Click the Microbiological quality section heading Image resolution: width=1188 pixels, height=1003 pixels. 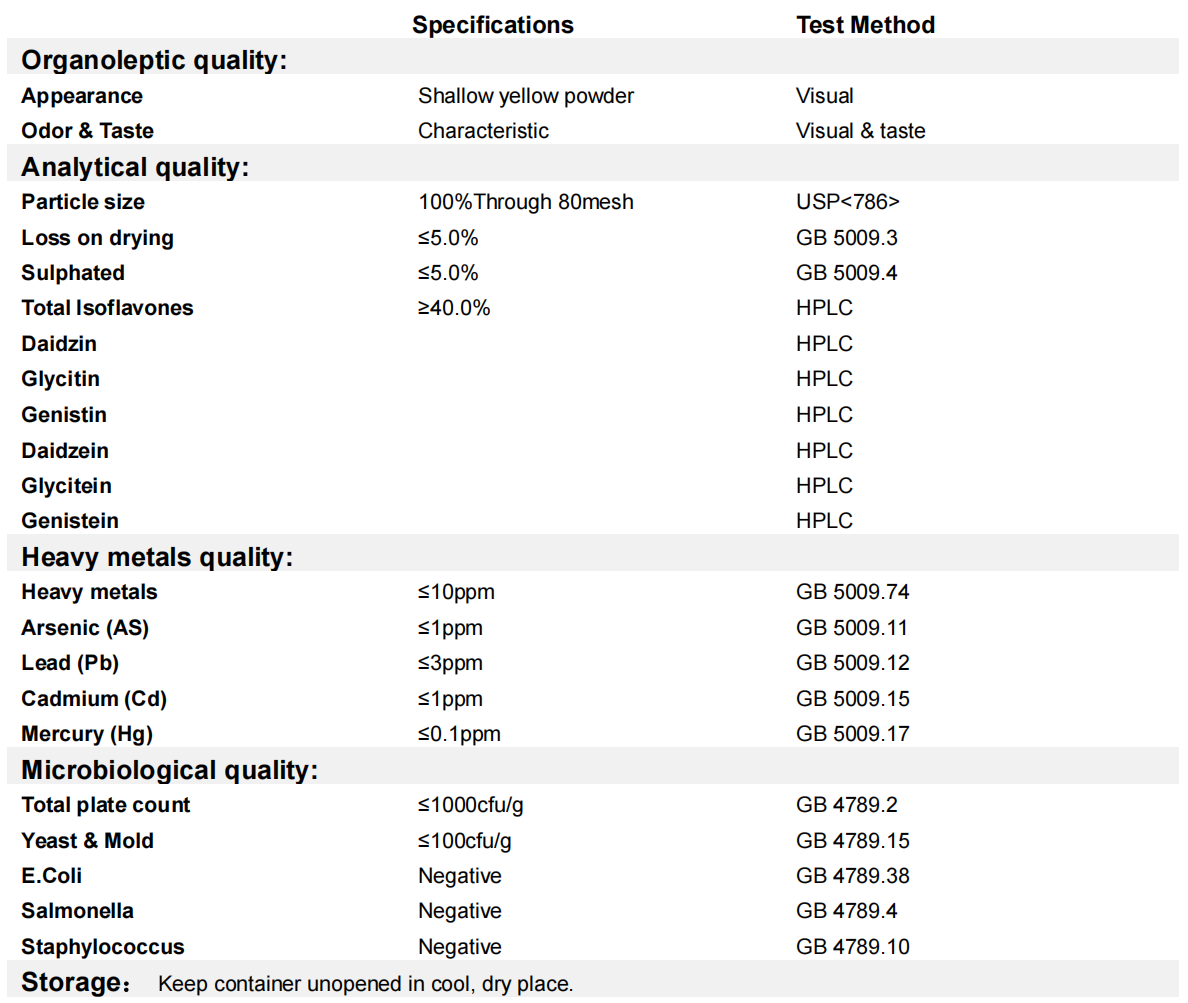coord(170,770)
